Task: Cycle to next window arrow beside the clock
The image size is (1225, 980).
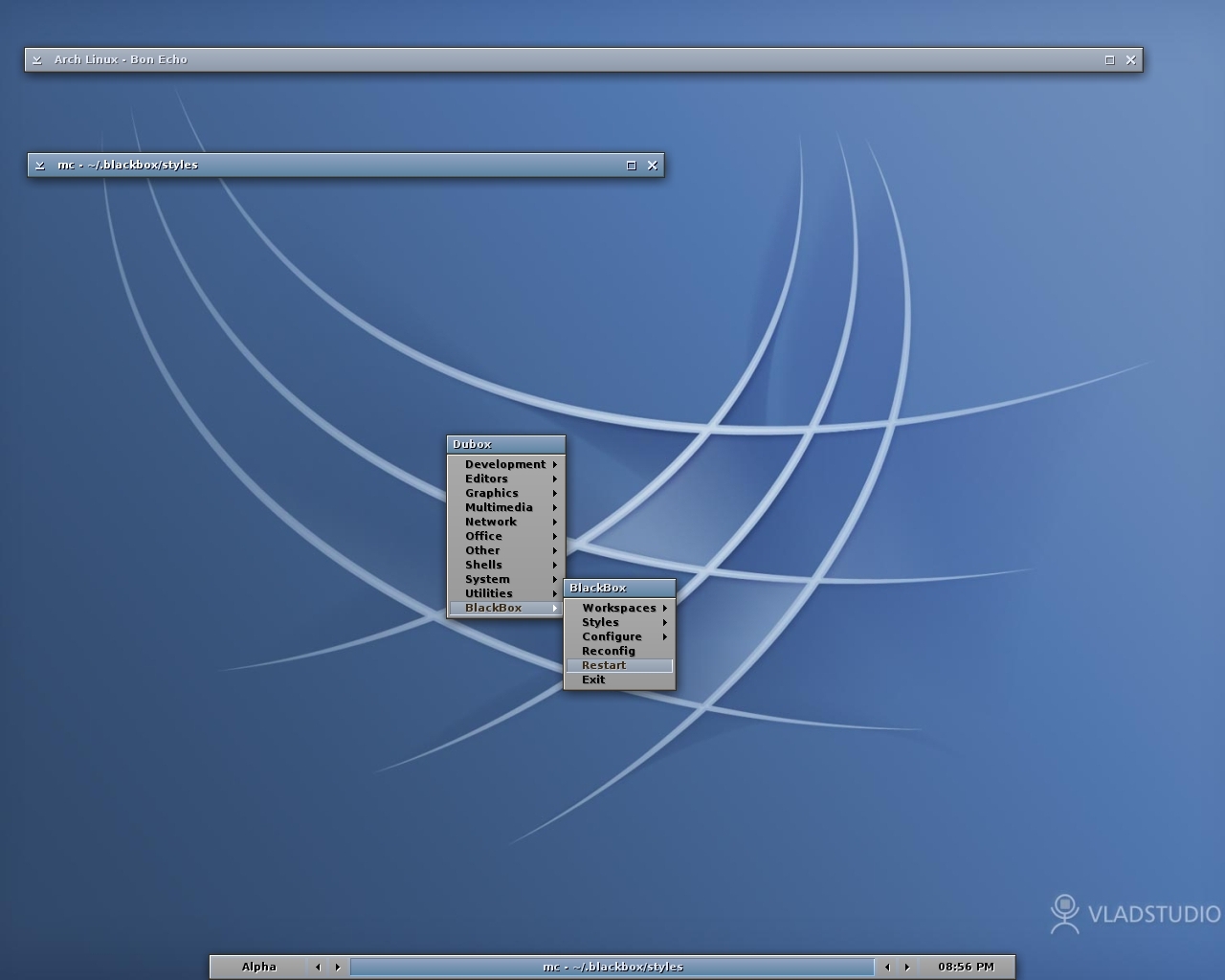Action: [x=906, y=967]
